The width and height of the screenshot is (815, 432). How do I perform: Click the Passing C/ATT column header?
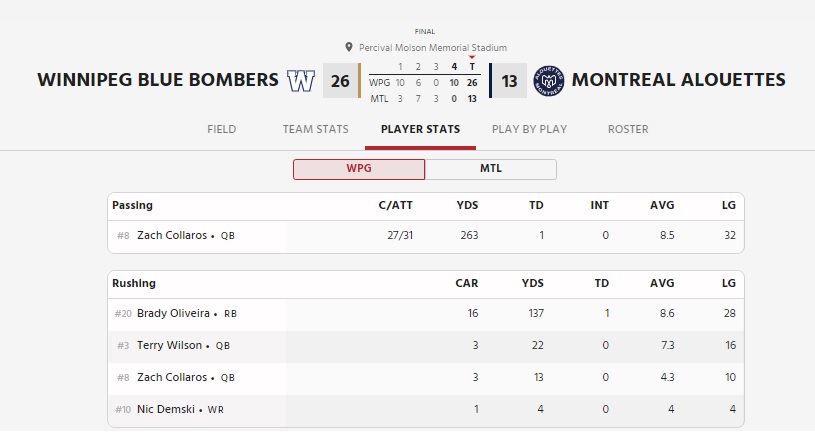coord(396,205)
